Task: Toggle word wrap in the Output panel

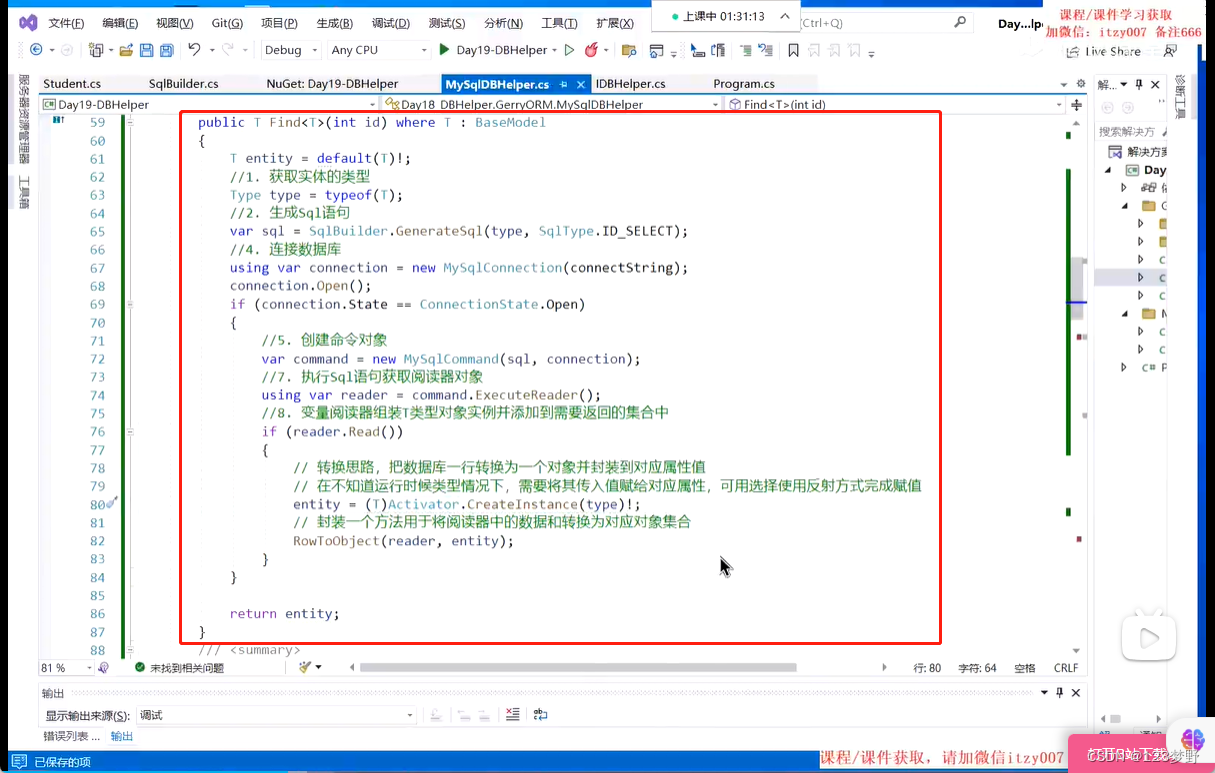Action: coord(540,714)
